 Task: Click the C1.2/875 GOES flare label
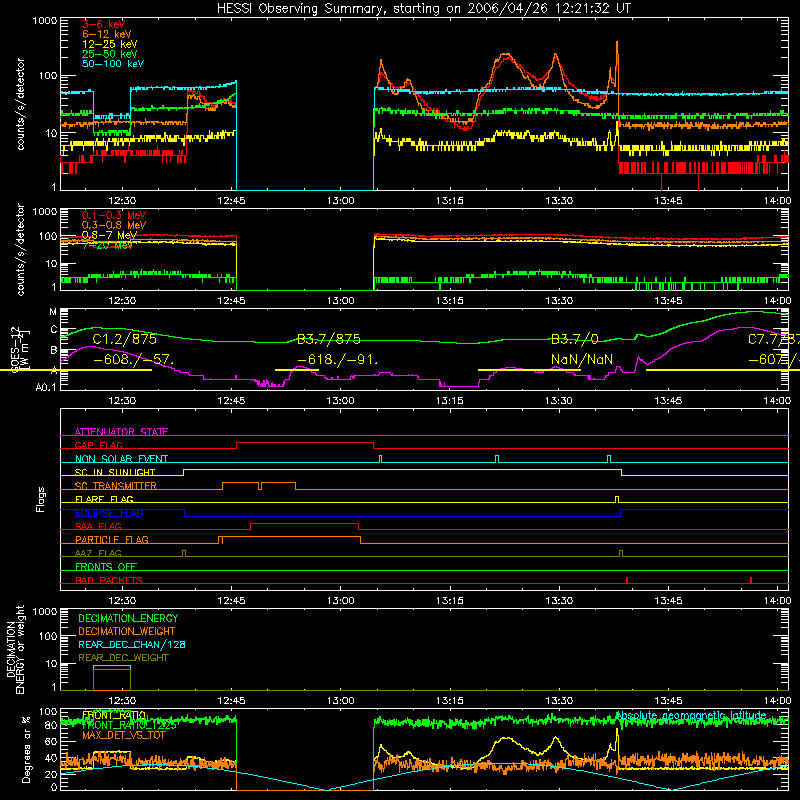tap(124, 339)
